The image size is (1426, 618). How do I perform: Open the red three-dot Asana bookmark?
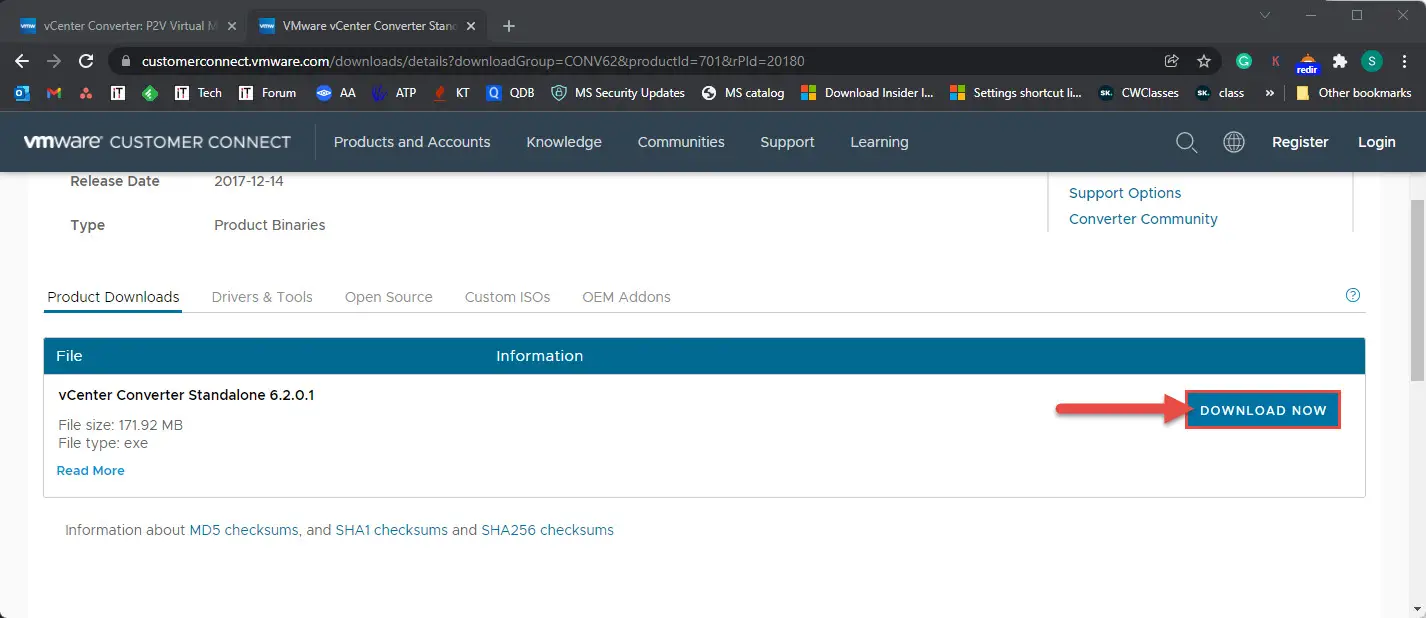click(86, 93)
